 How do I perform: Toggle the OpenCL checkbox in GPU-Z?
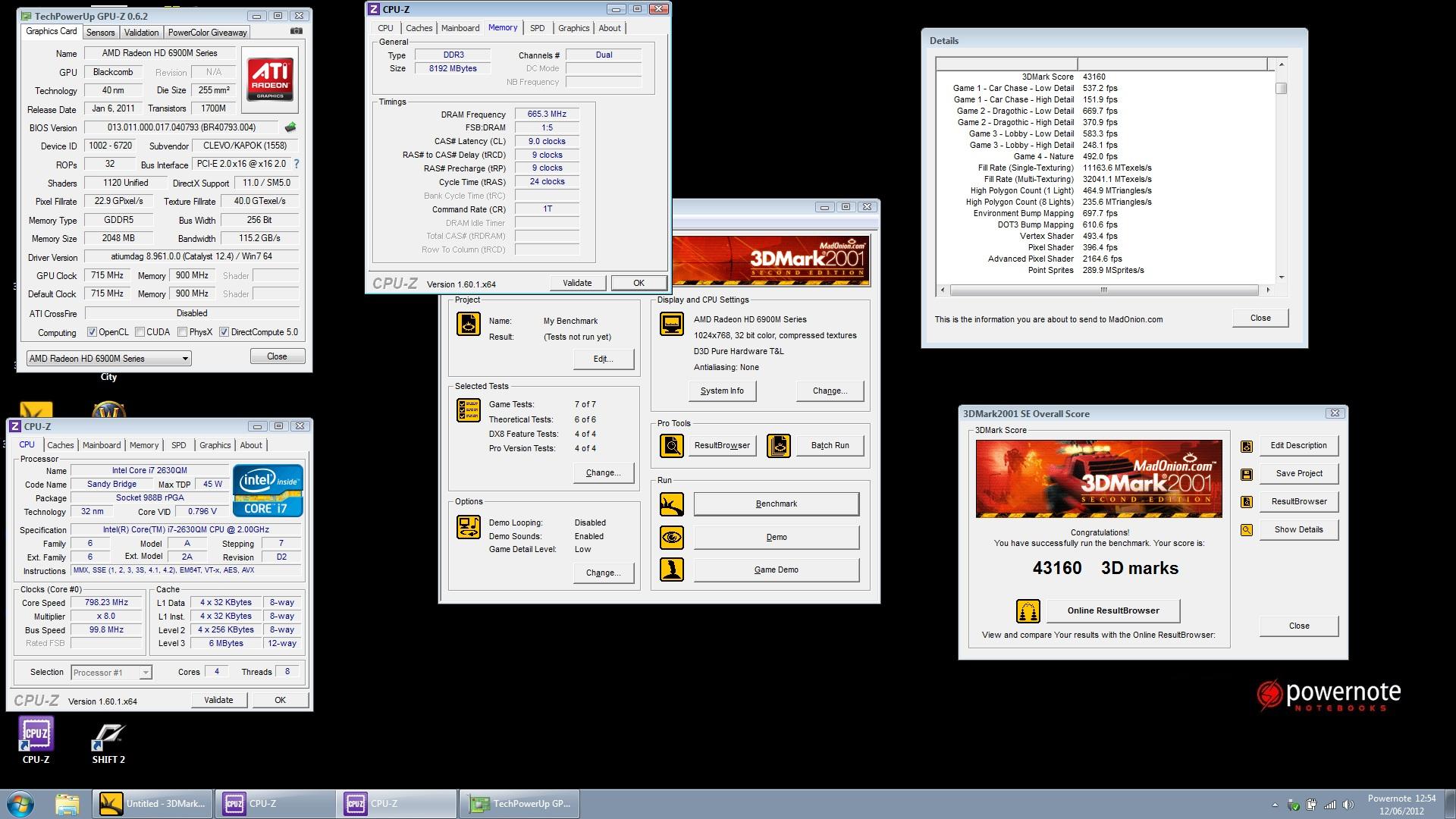(92, 331)
